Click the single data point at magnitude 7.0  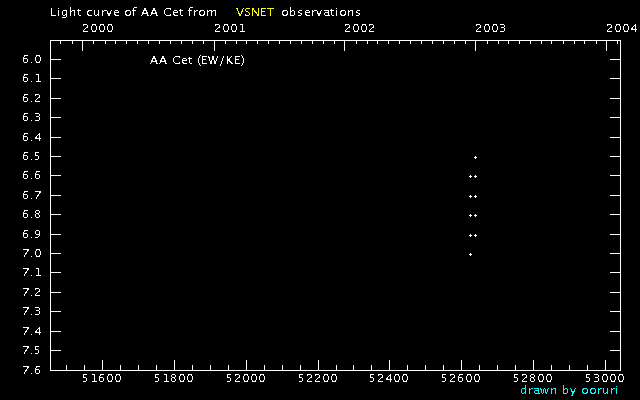(x=470, y=254)
